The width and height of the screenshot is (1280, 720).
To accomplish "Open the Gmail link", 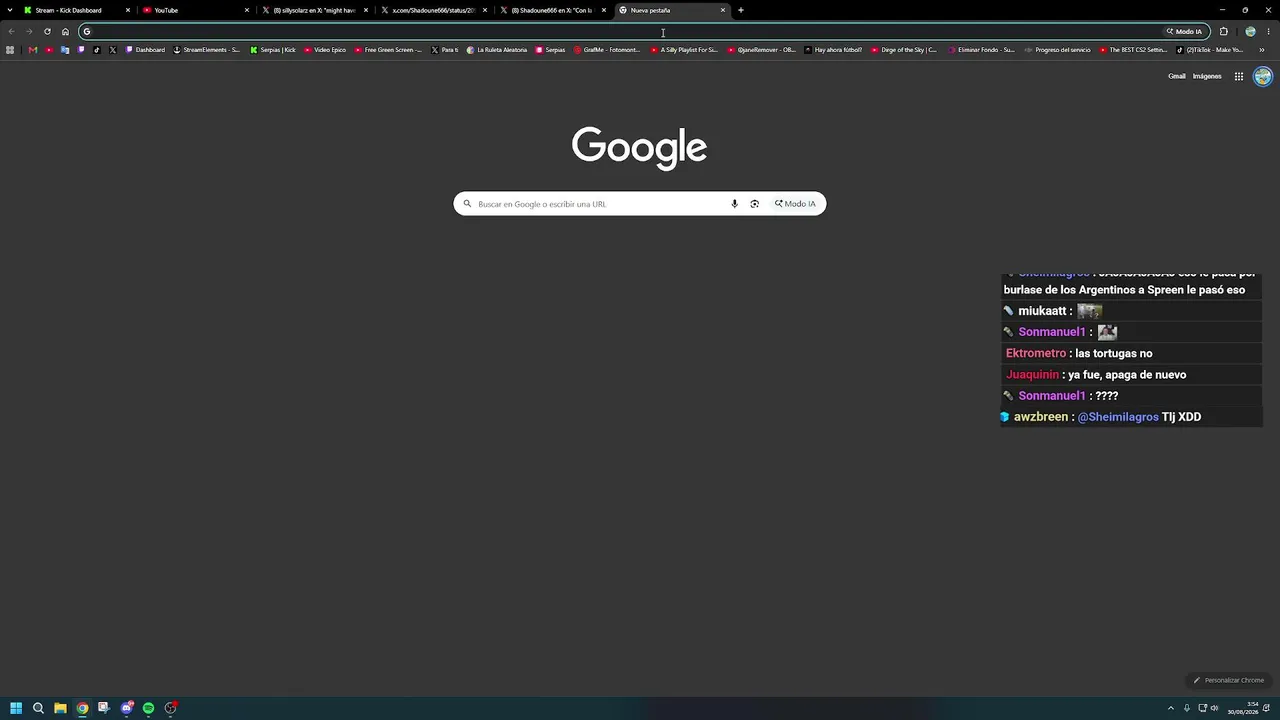I will pyautogui.click(x=1177, y=76).
